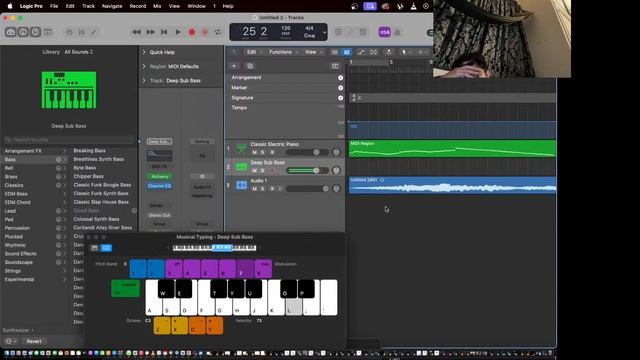640x360 pixels.
Task: Show the Smart Controls button
Action: click(x=69, y=32)
